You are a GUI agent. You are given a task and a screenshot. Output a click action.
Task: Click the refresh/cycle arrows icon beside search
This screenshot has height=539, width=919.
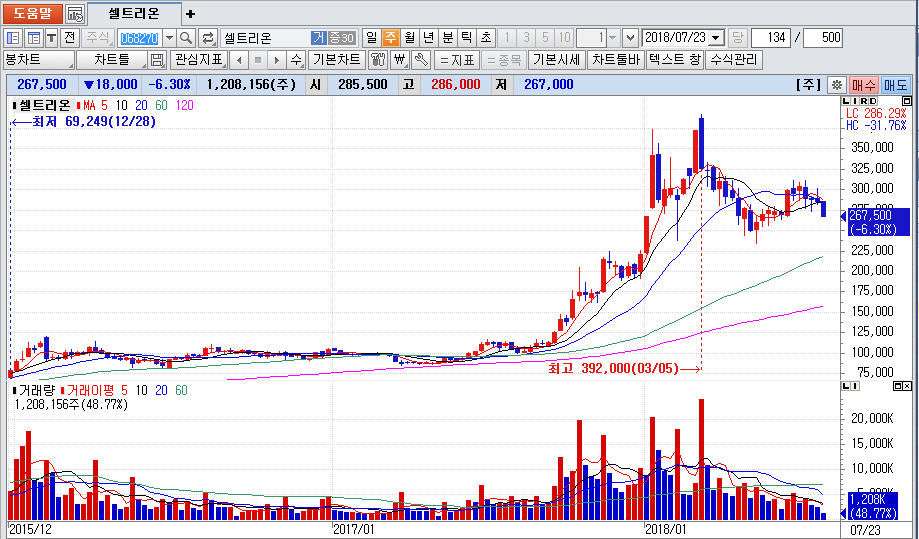(208, 38)
